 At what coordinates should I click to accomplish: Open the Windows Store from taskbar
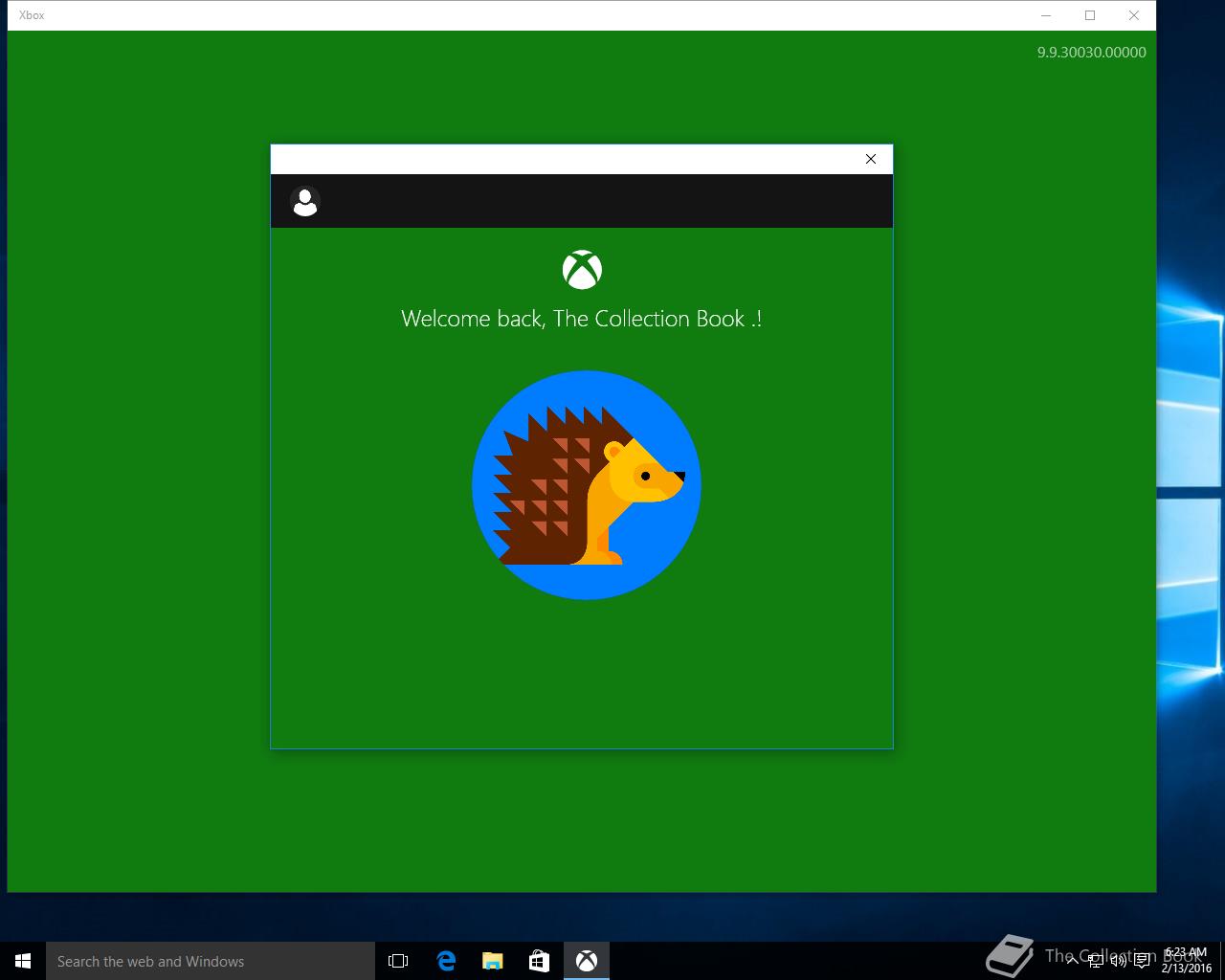coord(539,961)
